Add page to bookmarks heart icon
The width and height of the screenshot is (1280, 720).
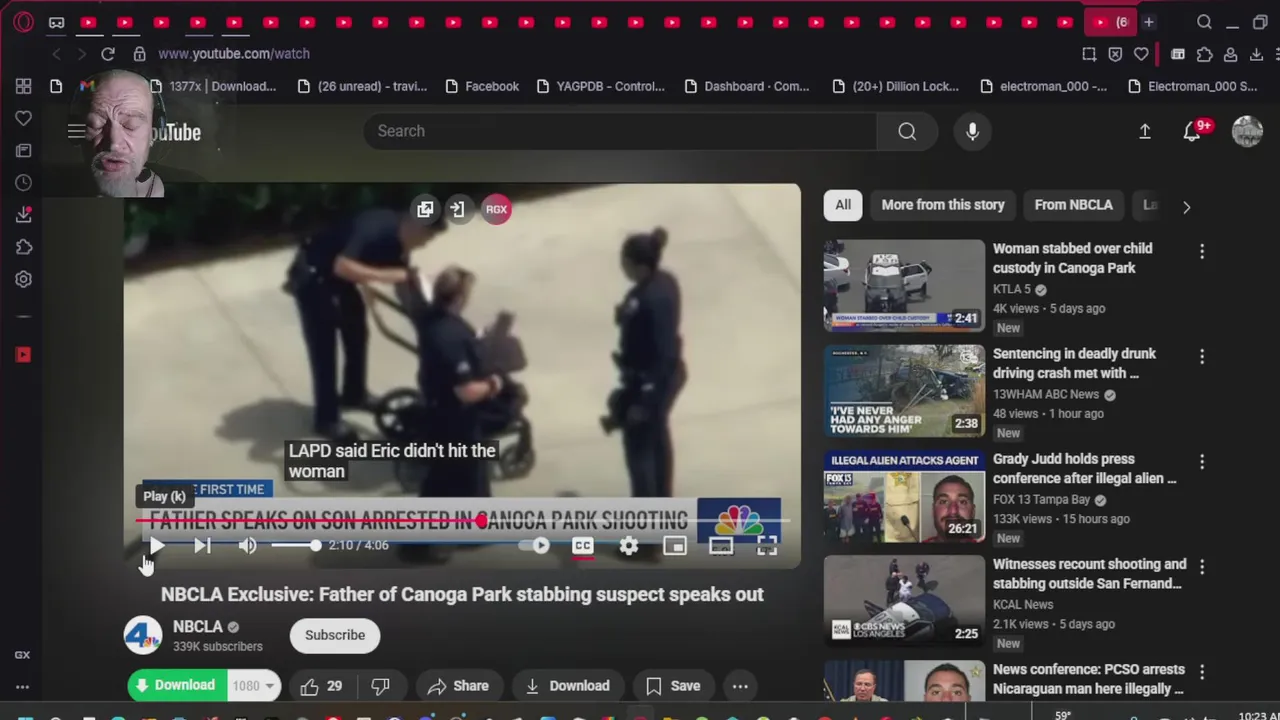click(1141, 54)
